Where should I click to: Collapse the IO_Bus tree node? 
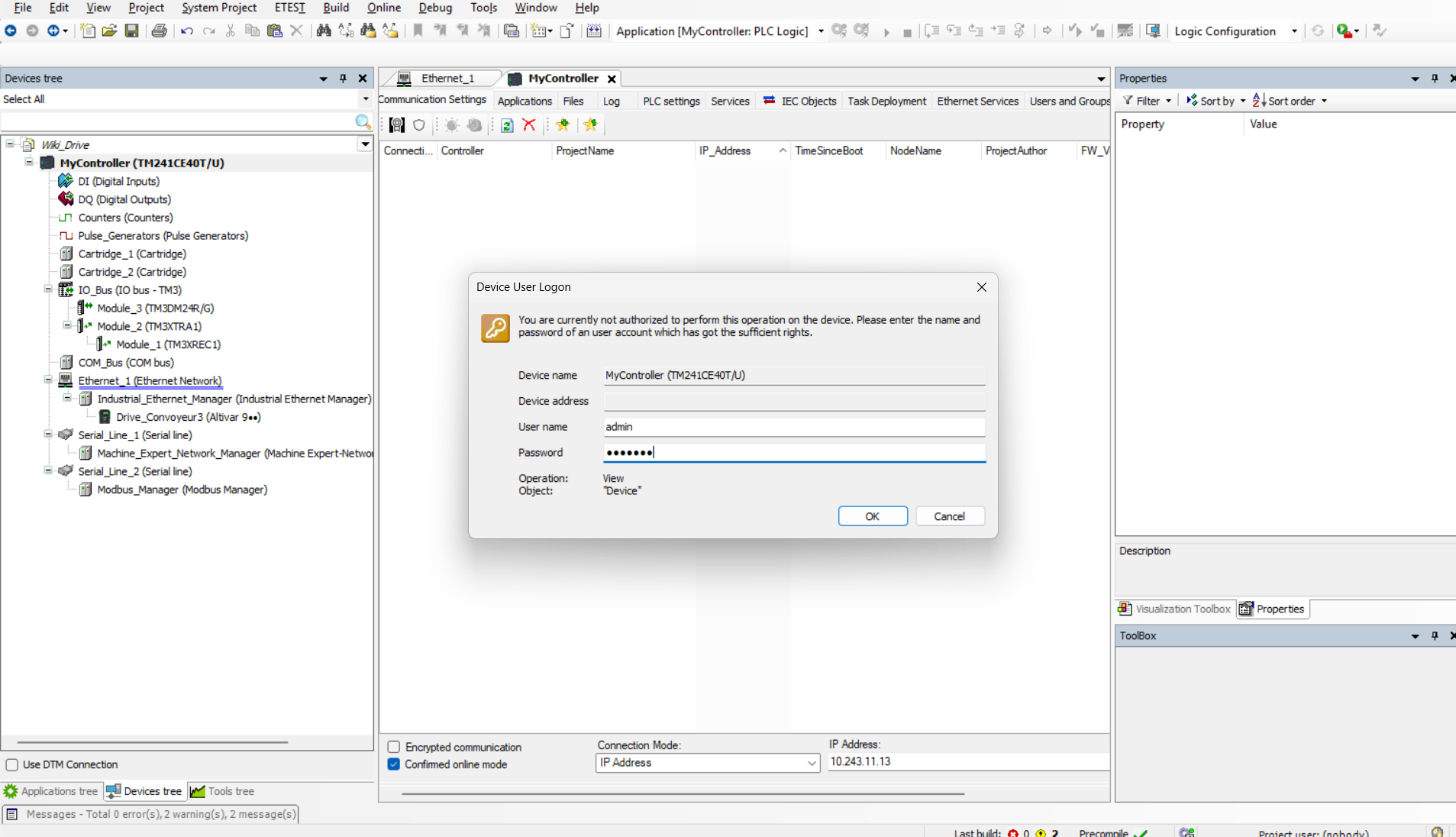pyautogui.click(x=48, y=289)
